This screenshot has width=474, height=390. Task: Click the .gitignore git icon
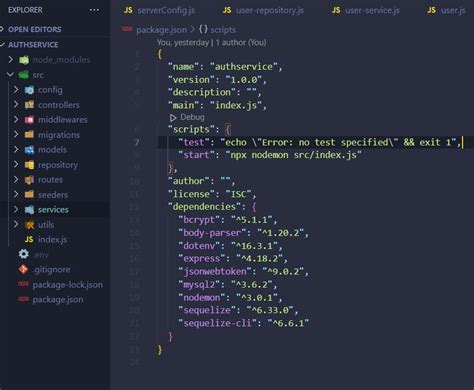click(24, 269)
